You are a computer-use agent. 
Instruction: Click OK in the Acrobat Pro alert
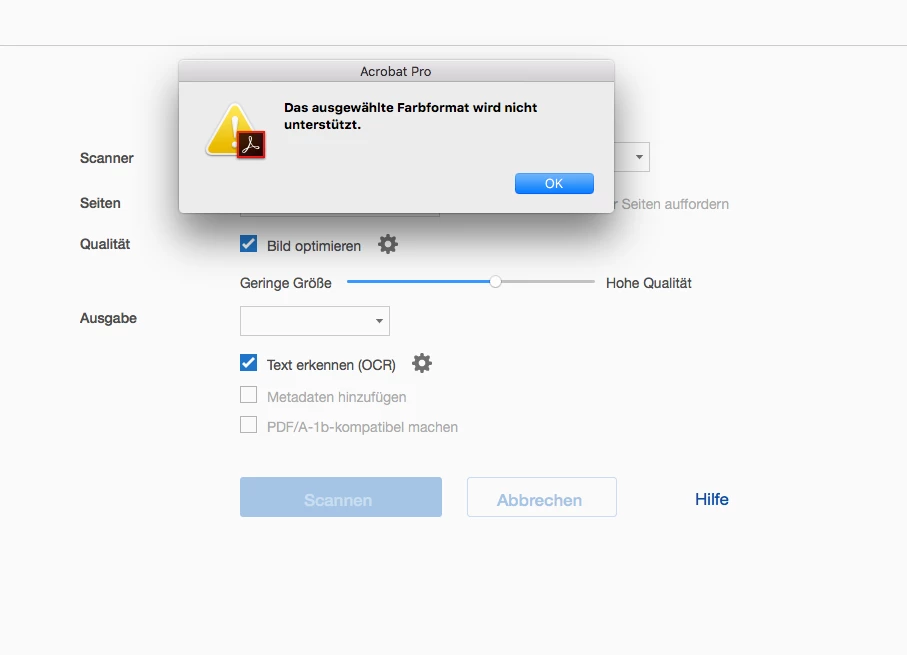(x=554, y=183)
